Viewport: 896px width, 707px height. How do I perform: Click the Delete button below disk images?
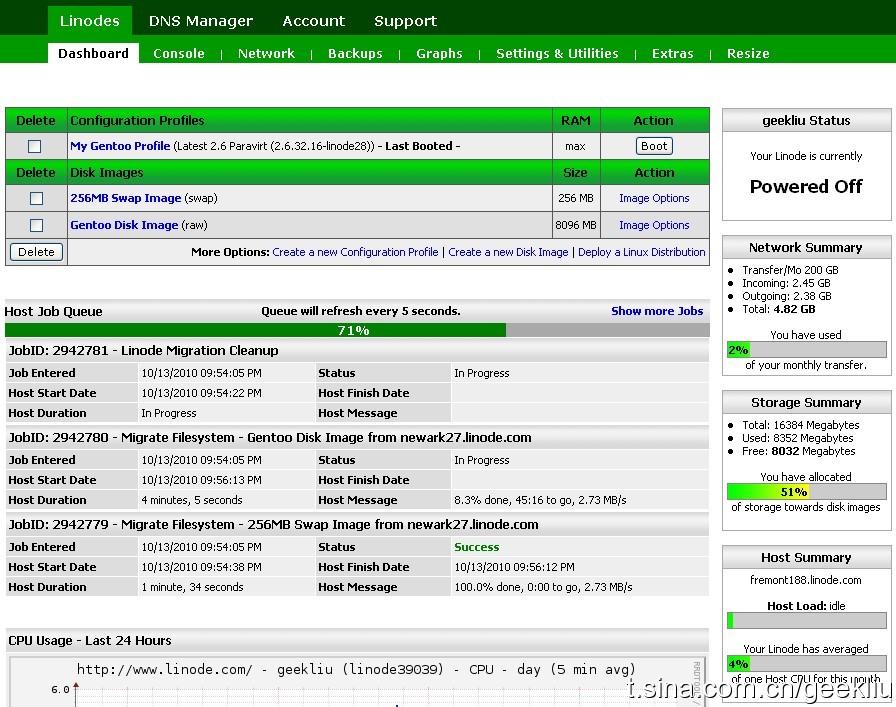pos(36,252)
